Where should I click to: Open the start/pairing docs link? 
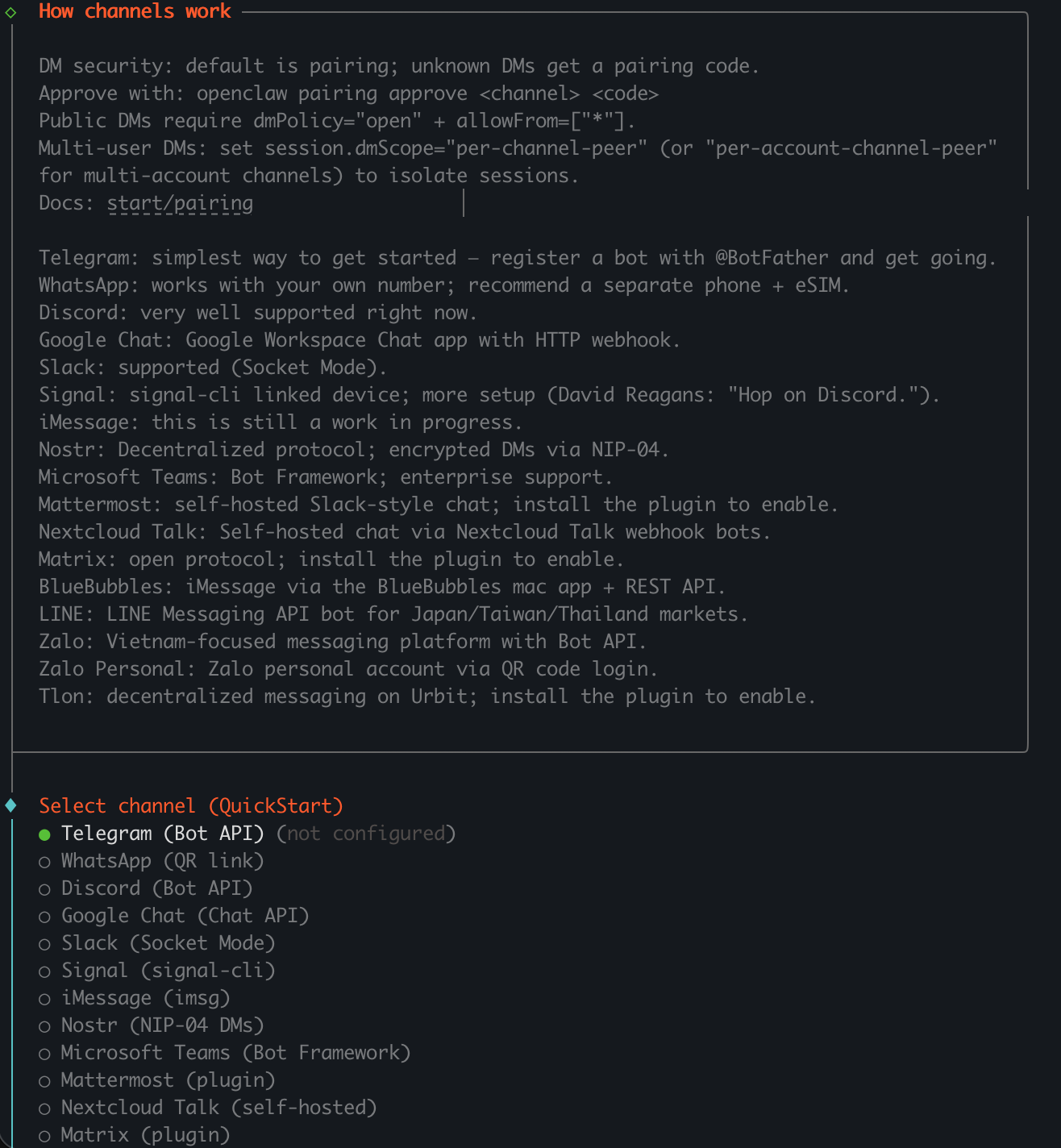coord(180,203)
